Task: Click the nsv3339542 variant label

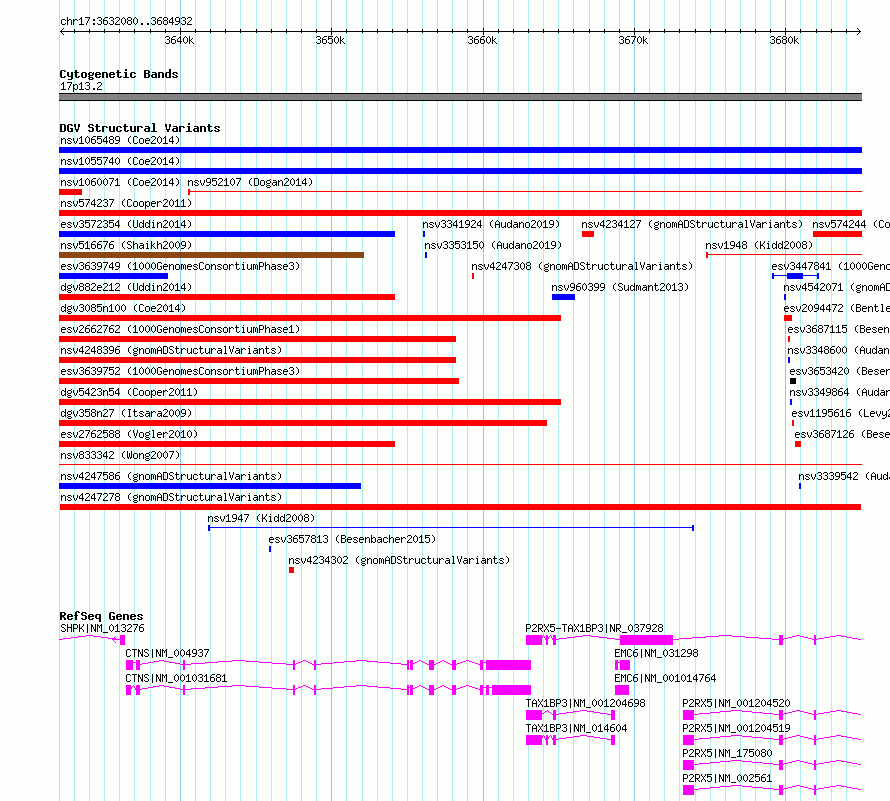Action: point(844,476)
